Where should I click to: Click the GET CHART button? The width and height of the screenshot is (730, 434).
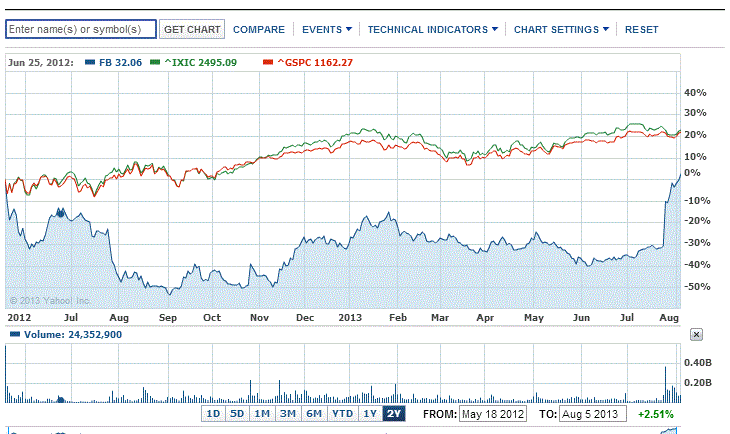(192, 29)
